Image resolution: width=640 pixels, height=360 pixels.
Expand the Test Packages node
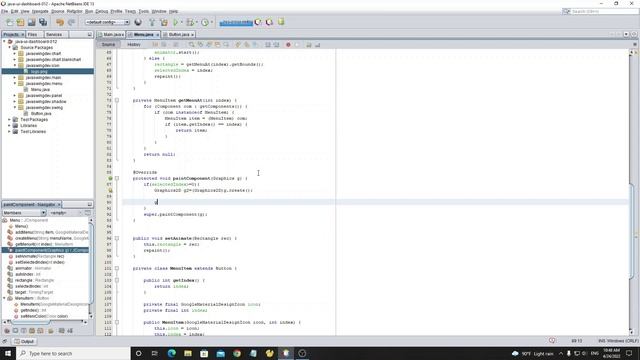[x=9, y=120]
